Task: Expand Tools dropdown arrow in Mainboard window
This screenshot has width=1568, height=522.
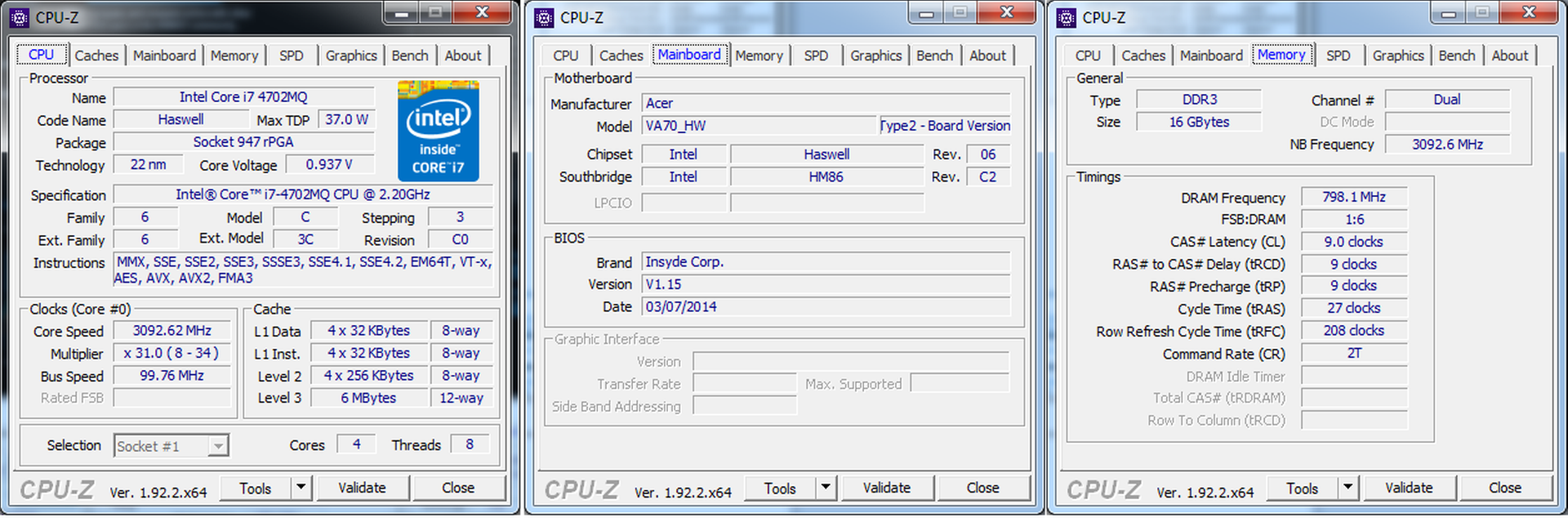Action: pyautogui.click(x=826, y=488)
